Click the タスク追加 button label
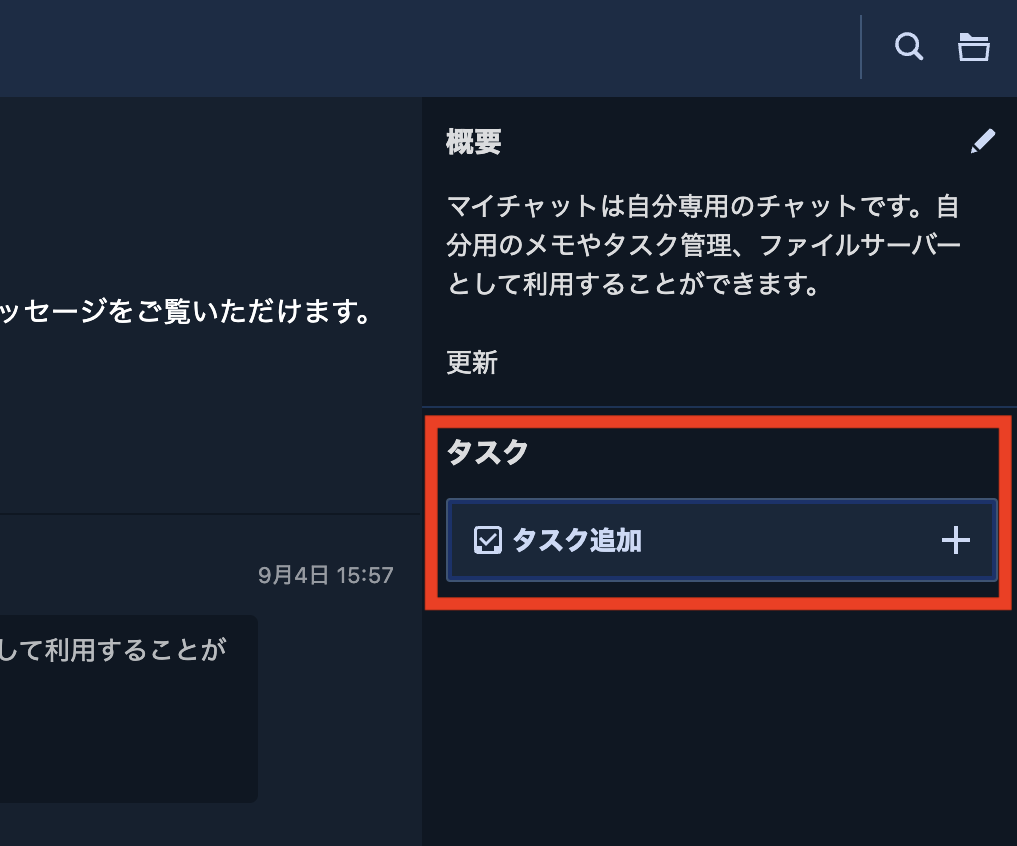This screenshot has height=846, width=1017. [577, 540]
